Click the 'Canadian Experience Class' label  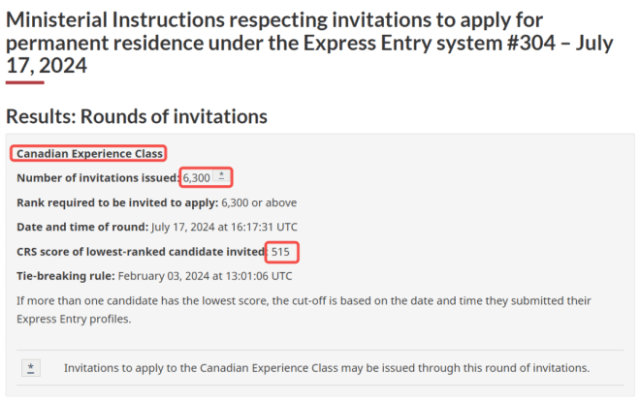click(90, 154)
